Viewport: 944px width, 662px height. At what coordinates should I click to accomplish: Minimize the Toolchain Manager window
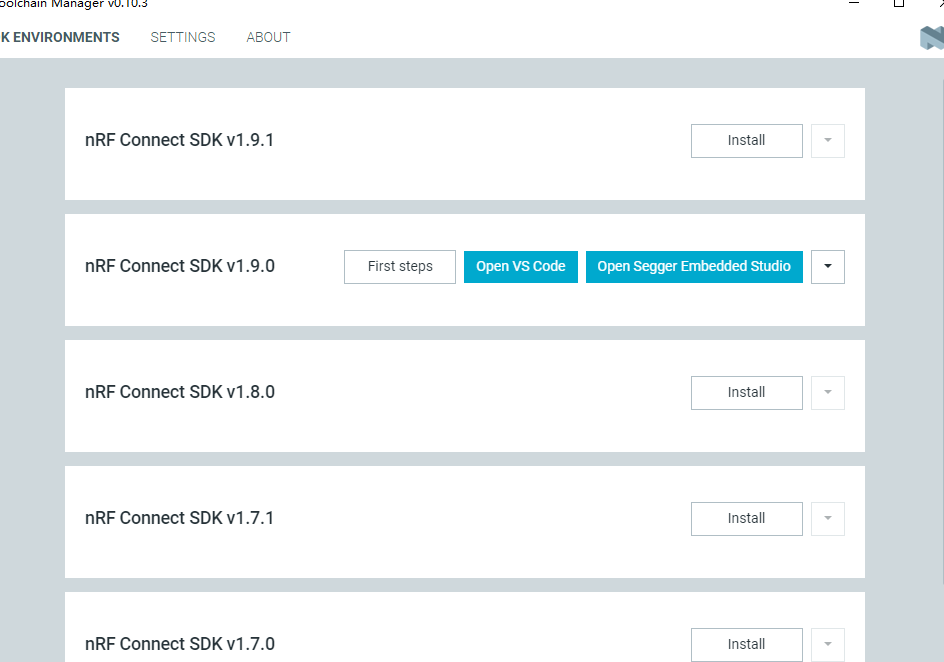pyautogui.click(x=854, y=4)
